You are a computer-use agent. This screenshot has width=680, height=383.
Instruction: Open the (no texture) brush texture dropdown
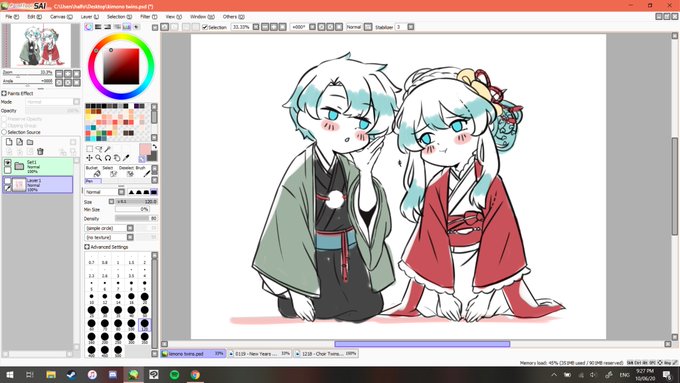click(130, 237)
